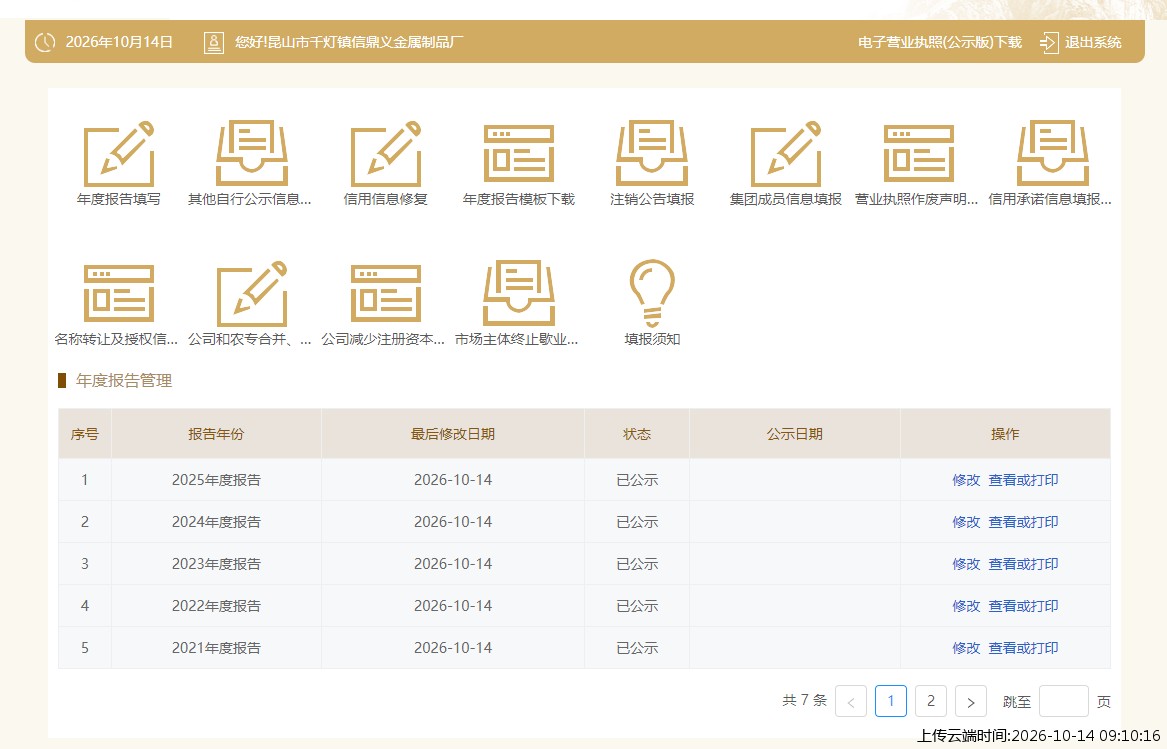View or print 2023年度报告
Viewport: 1167px width, 749px height.
pos(1023,564)
